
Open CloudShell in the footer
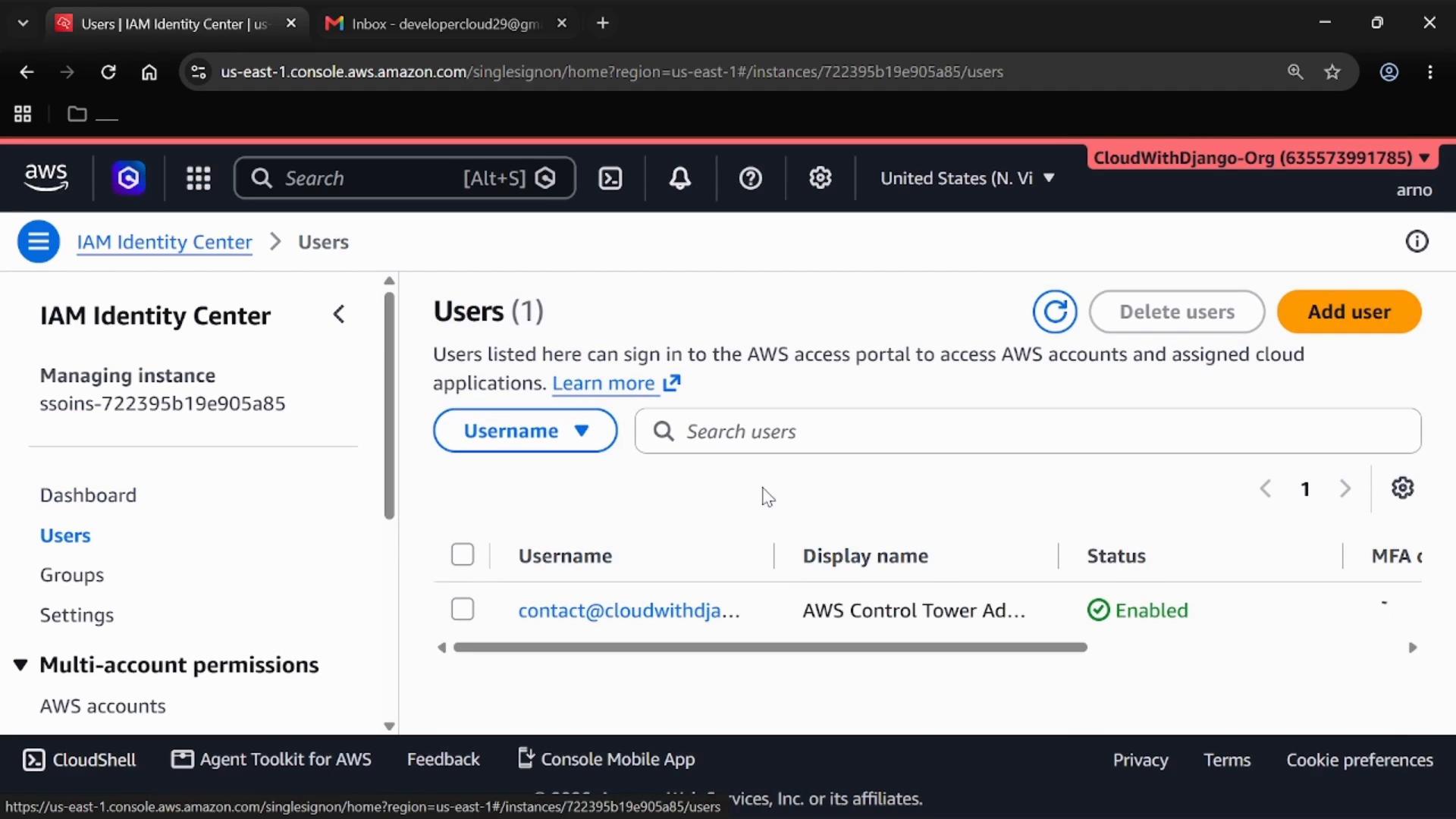80,760
